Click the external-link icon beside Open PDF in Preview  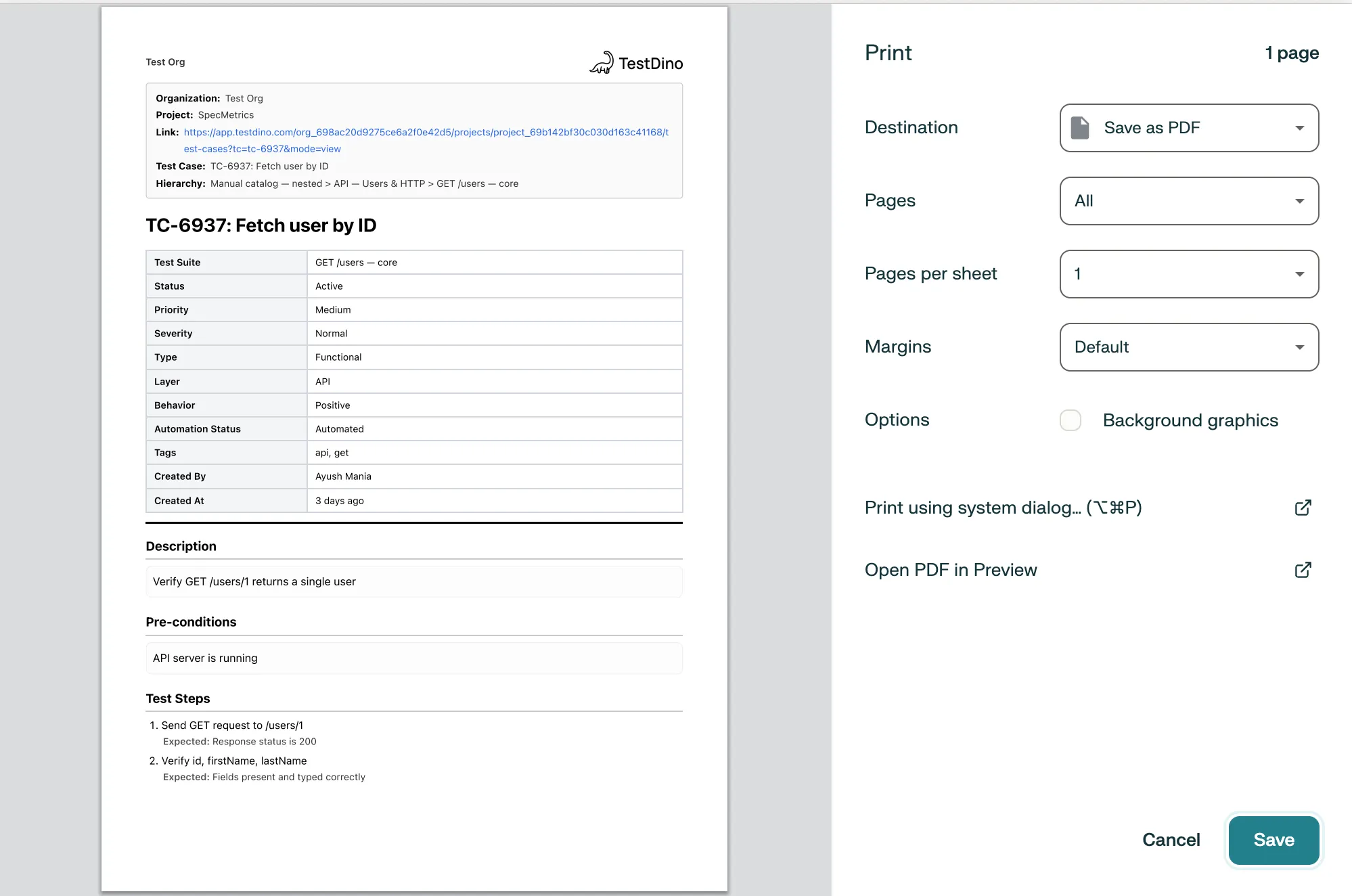coord(1303,570)
